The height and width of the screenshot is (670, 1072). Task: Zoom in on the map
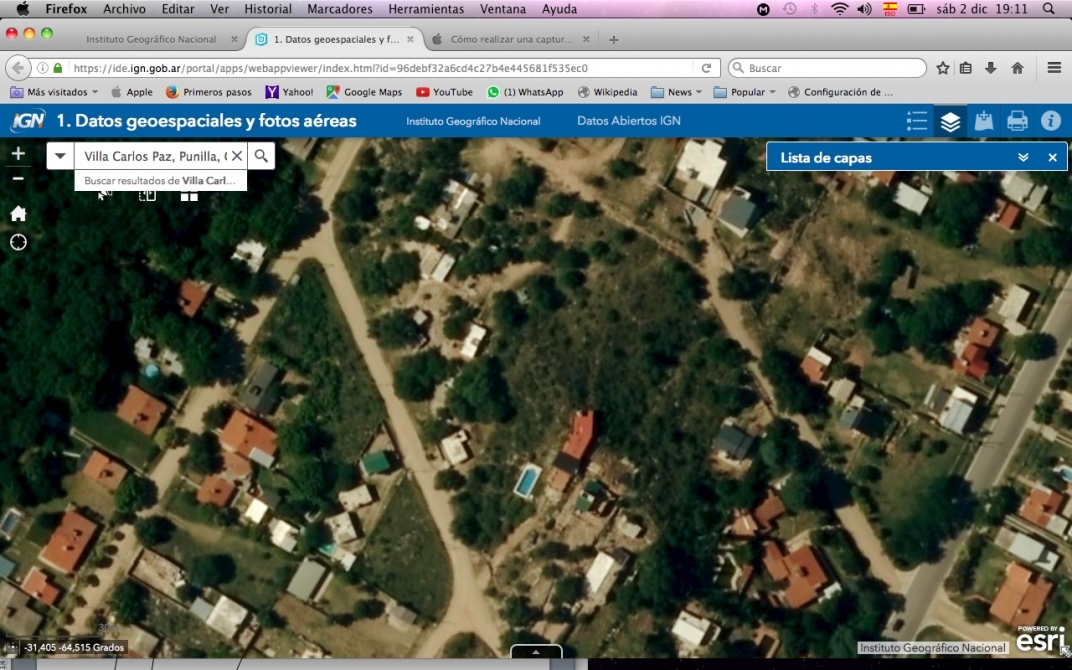18,154
